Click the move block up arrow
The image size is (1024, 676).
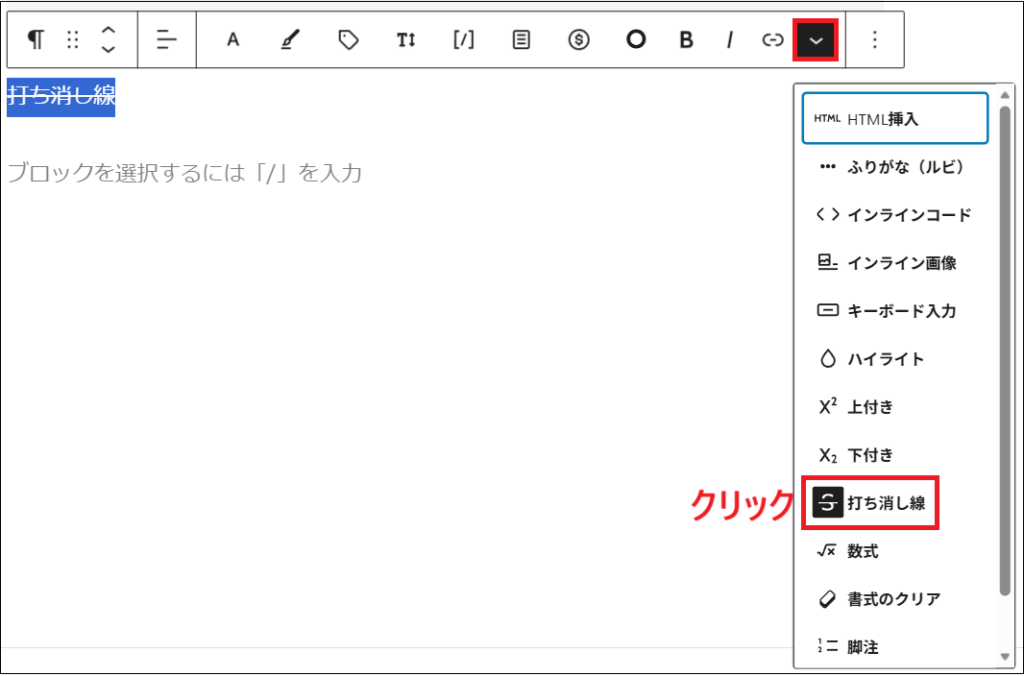(108, 31)
